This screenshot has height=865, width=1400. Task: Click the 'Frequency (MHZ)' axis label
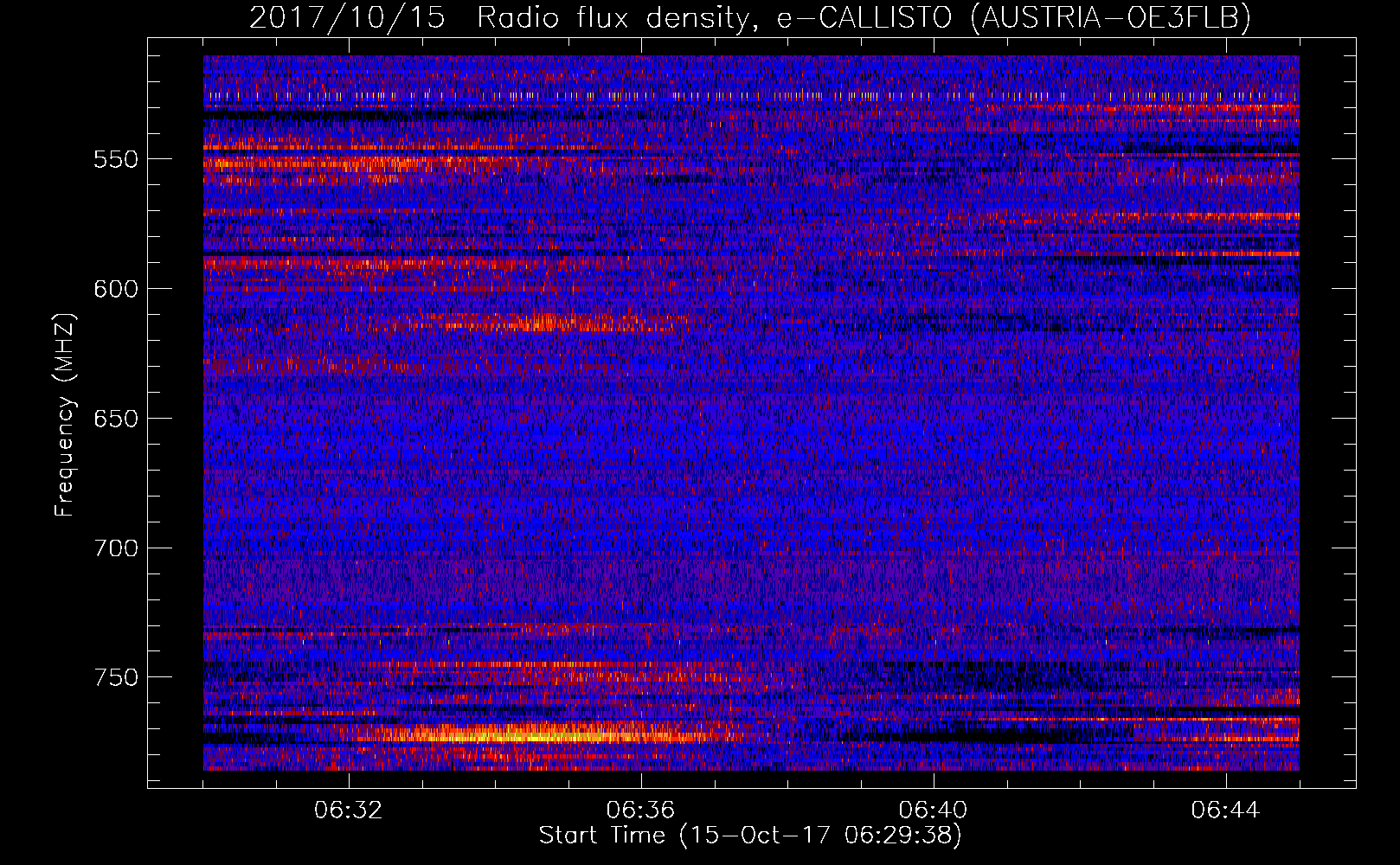coord(65,415)
